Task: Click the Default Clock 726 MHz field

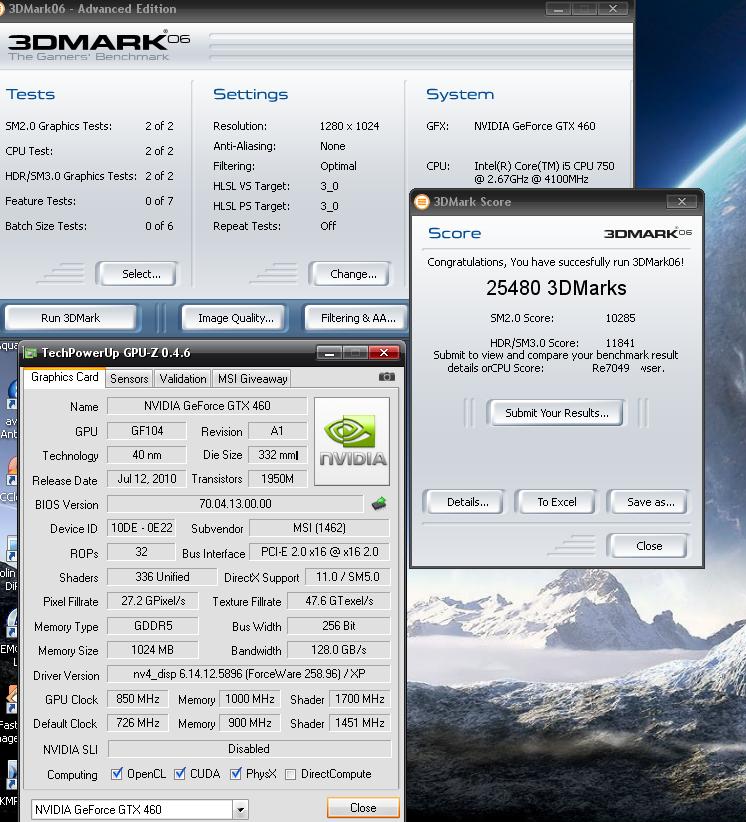Action: [x=137, y=723]
